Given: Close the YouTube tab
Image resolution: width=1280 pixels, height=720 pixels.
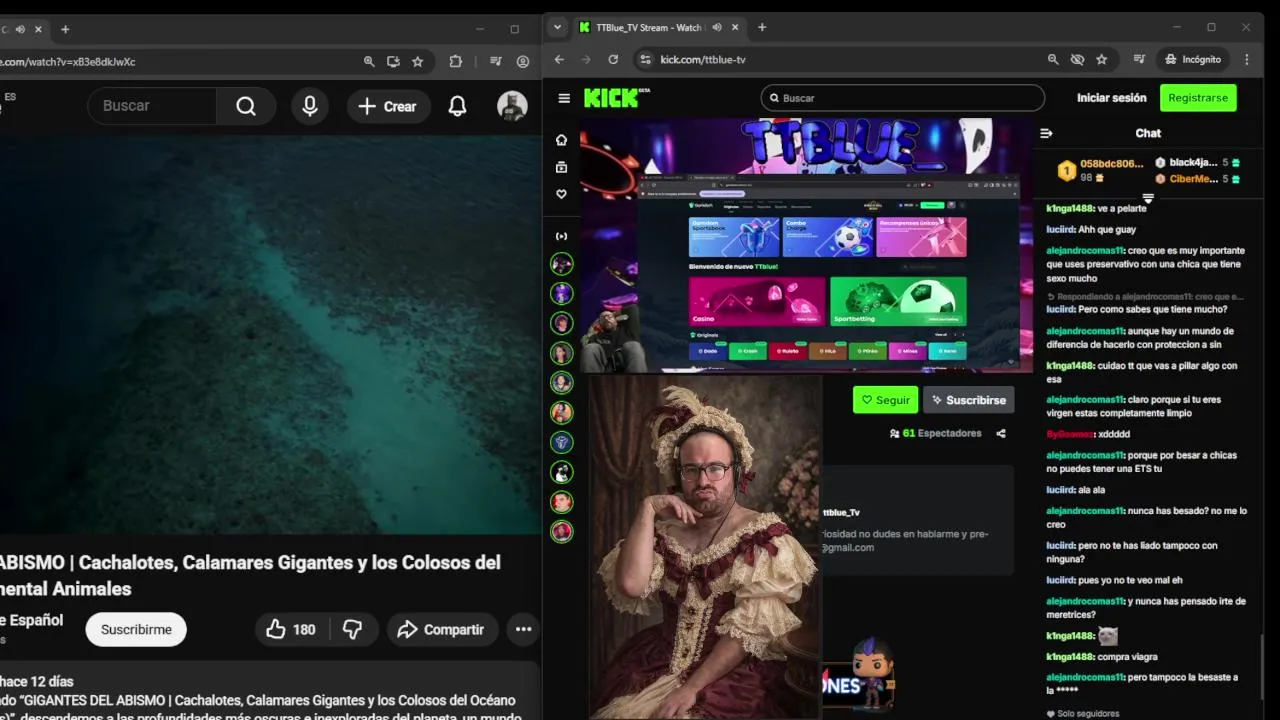Looking at the screenshot, I should pos(38,29).
